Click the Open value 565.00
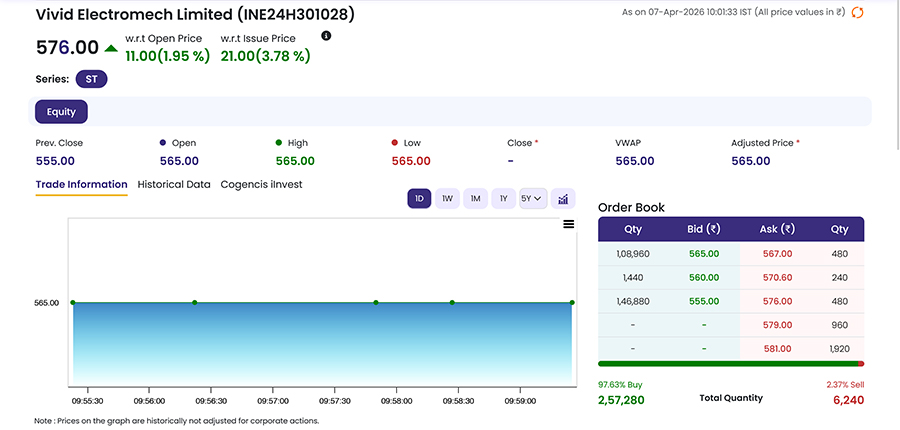Viewport: 900px width, 430px height. (x=179, y=161)
